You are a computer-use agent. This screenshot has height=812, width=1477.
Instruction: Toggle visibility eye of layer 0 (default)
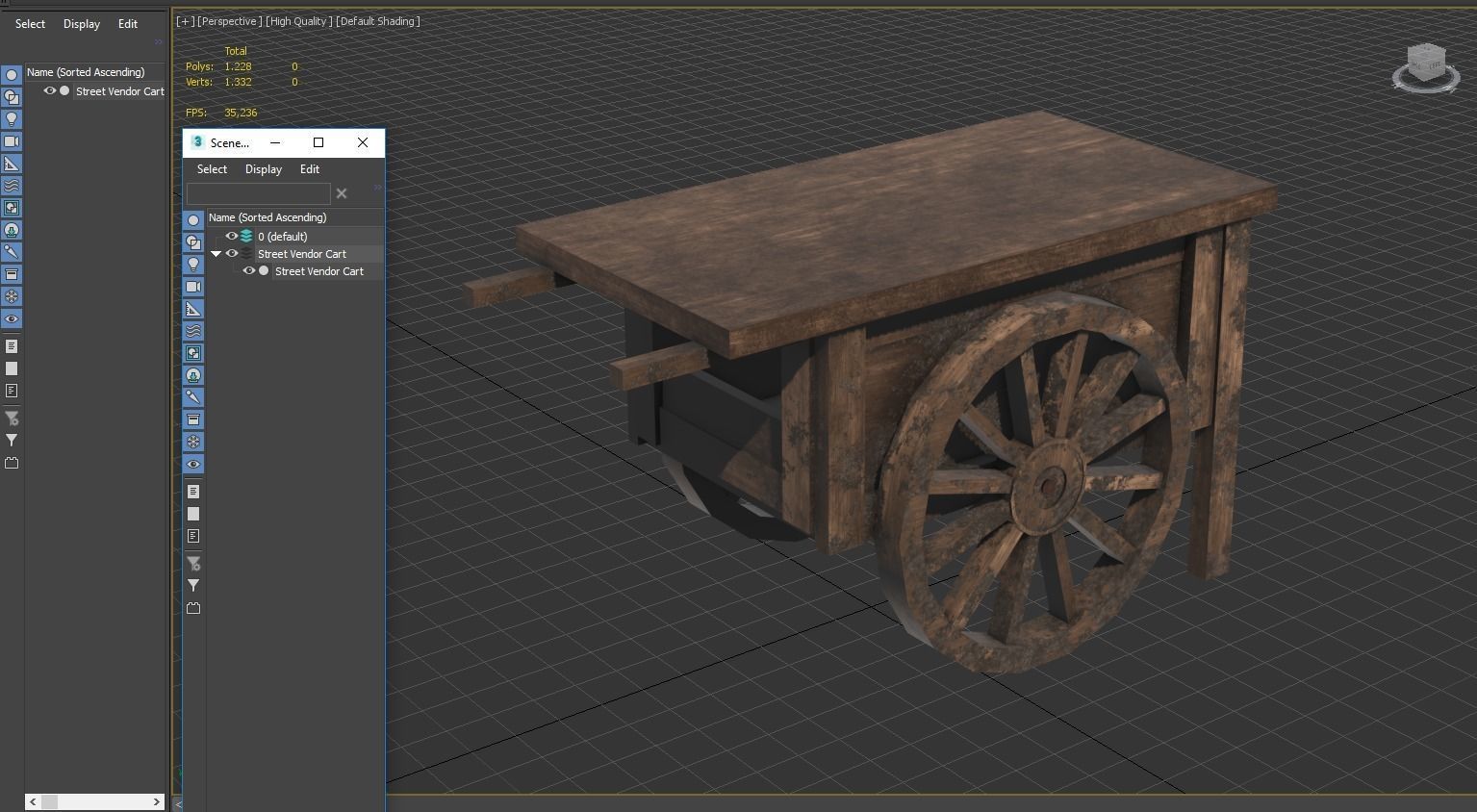click(232, 236)
